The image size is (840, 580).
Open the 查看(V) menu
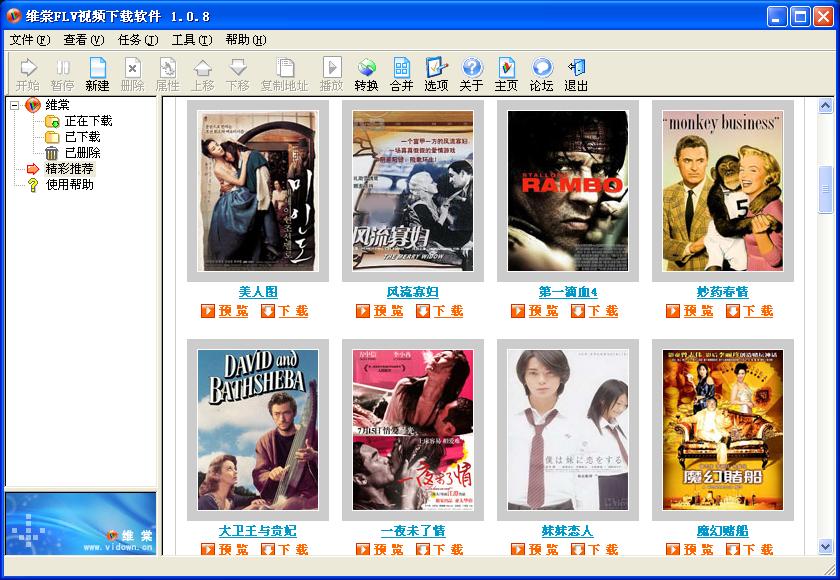pyautogui.click(x=84, y=40)
